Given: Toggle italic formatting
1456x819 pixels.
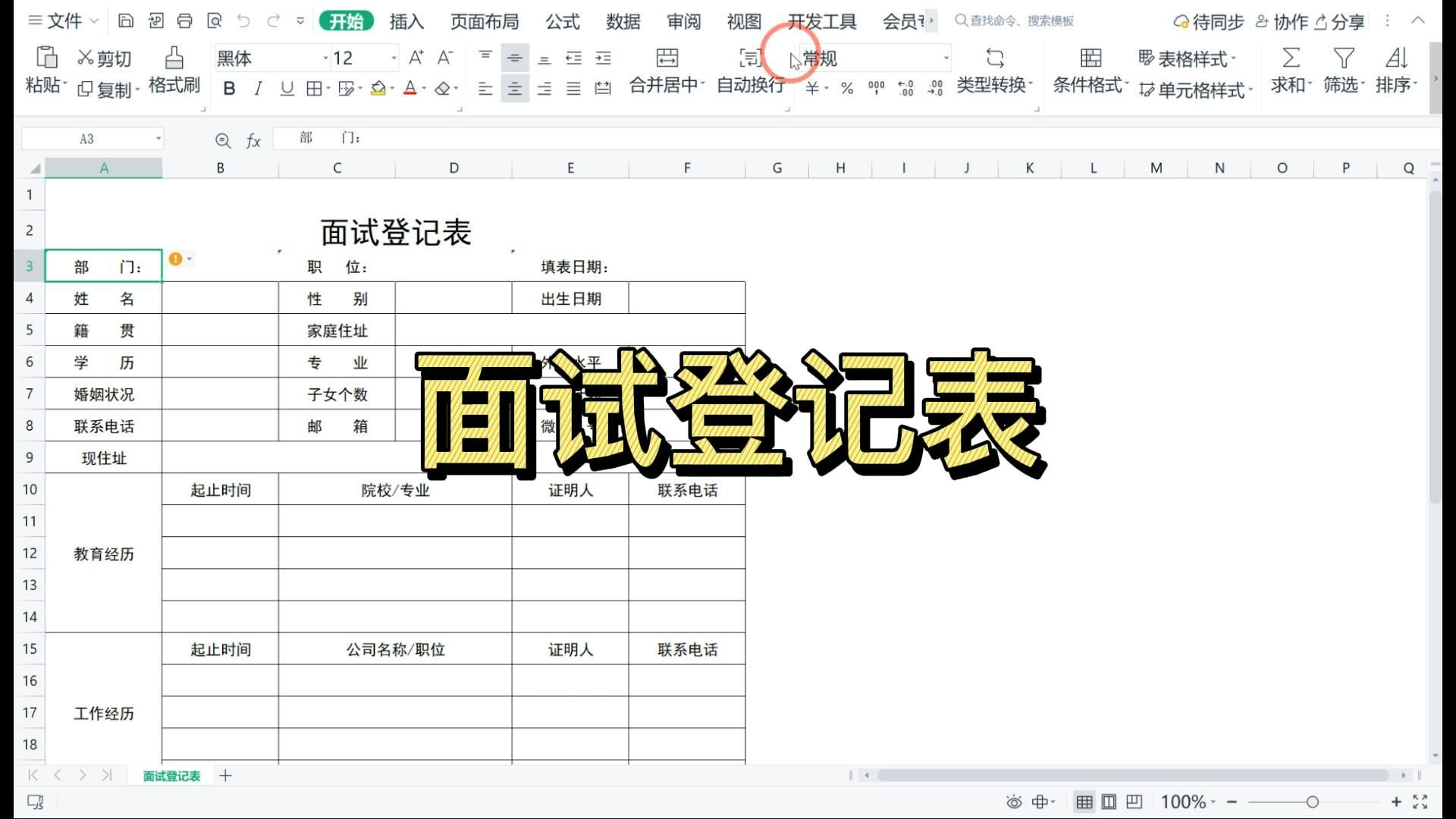Looking at the screenshot, I should coord(258,88).
